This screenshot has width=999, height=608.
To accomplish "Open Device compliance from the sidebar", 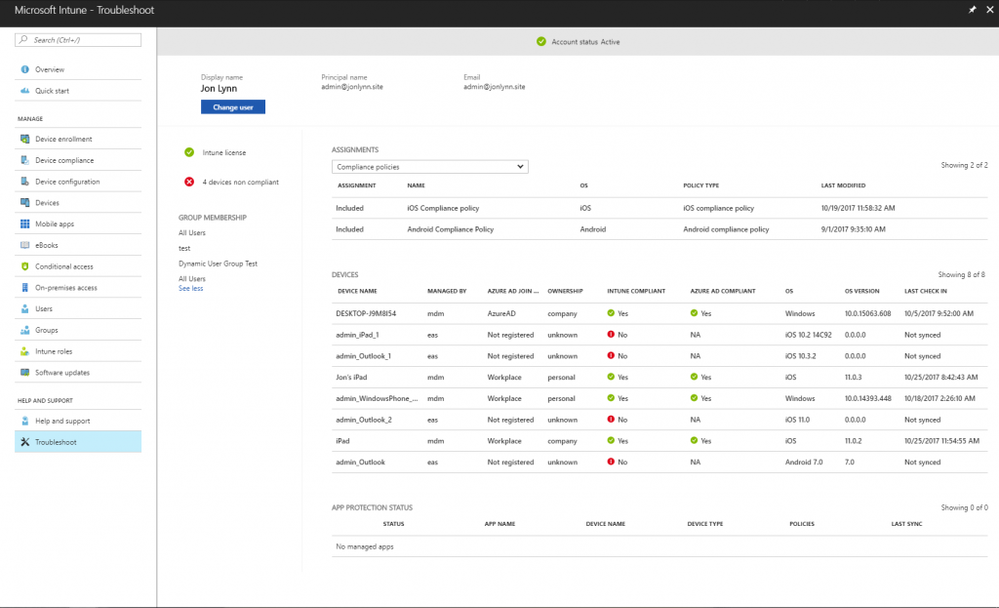I will [26, 160].
